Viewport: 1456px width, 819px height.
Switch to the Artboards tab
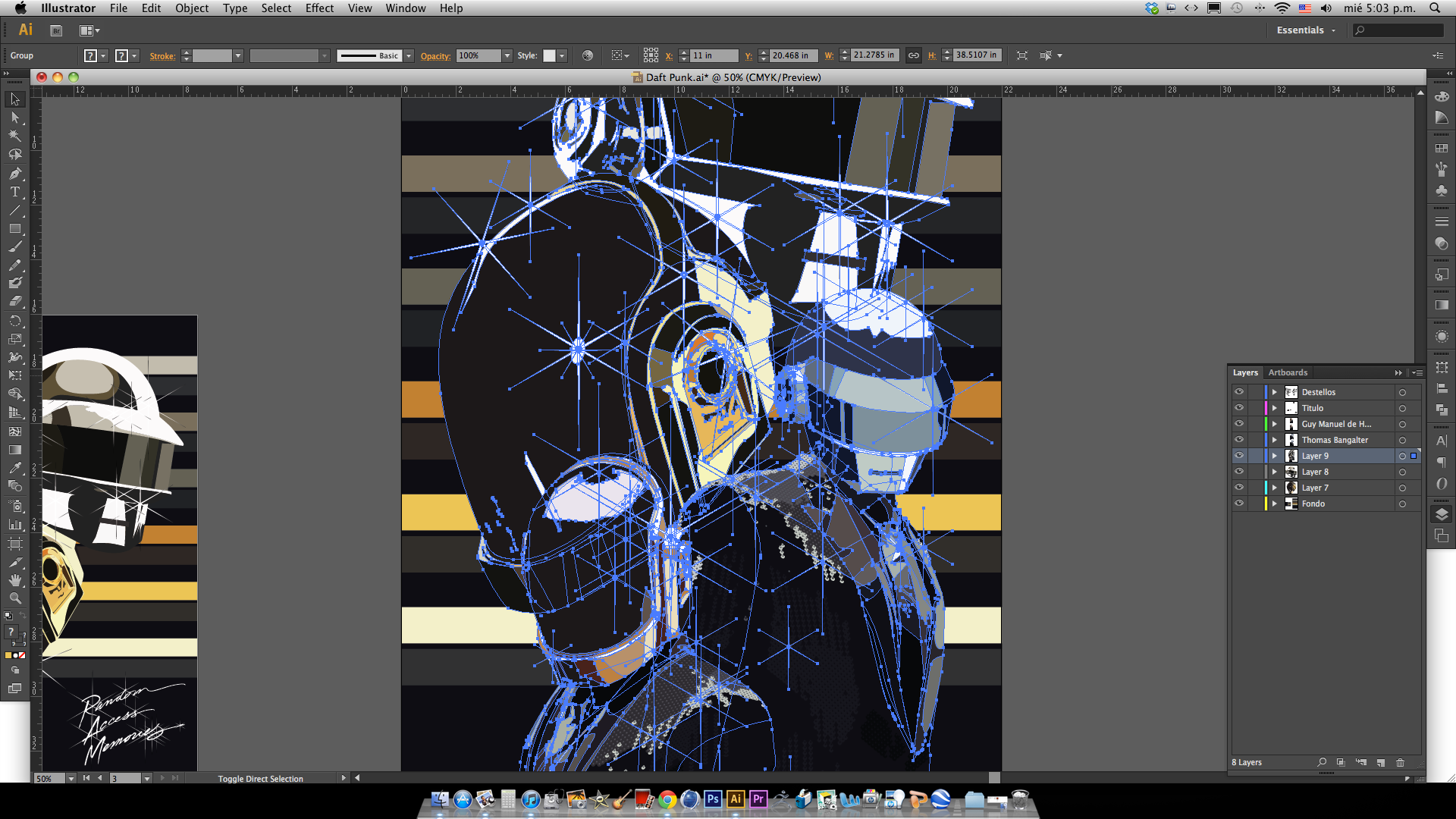[x=1288, y=372]
